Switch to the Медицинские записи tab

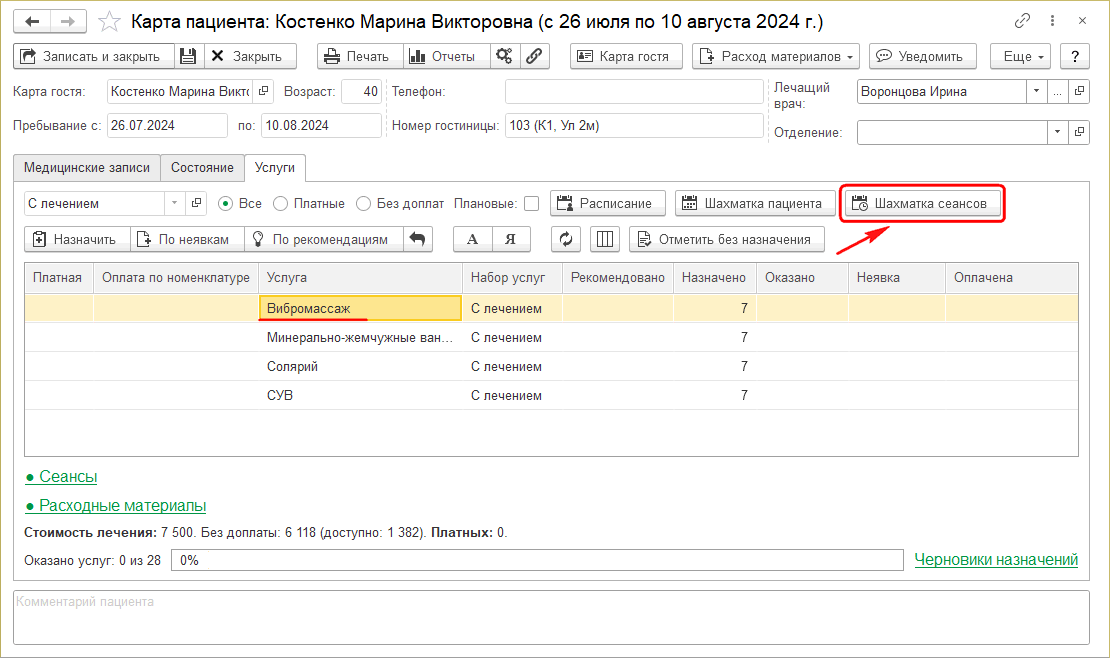tap(87, 168)
